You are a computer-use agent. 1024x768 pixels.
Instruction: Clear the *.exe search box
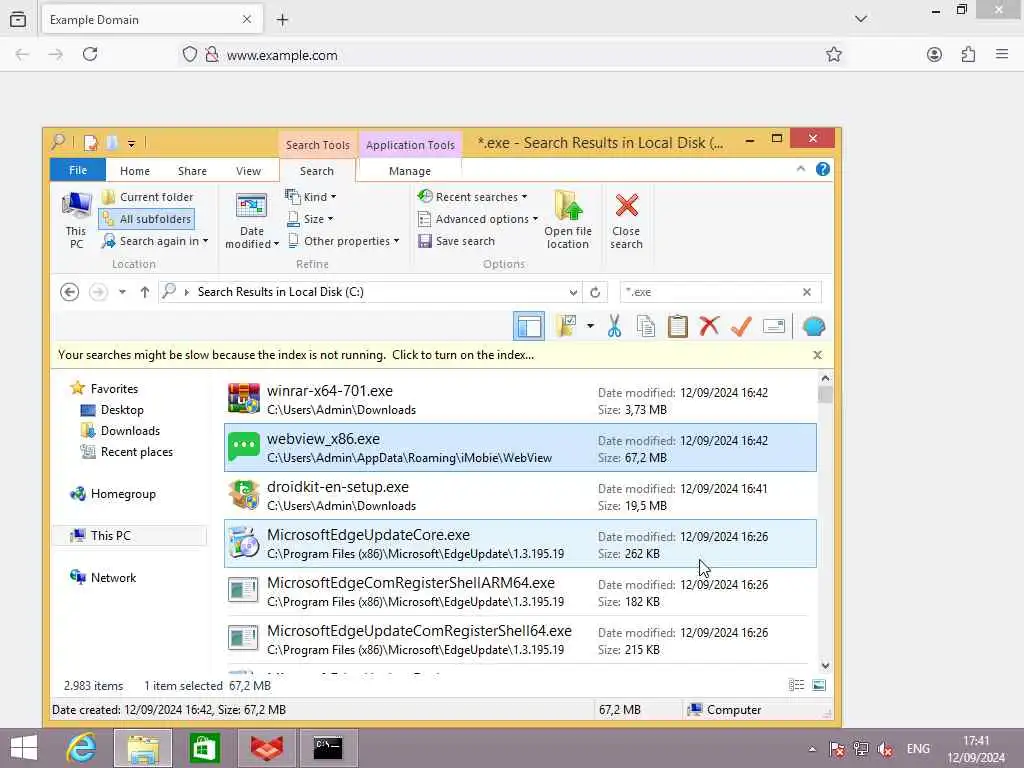coord(807,292)
